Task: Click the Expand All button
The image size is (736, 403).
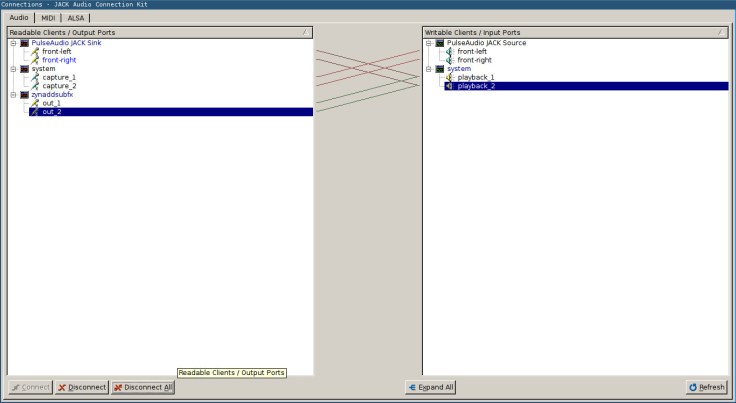Action: pos(430,387)
